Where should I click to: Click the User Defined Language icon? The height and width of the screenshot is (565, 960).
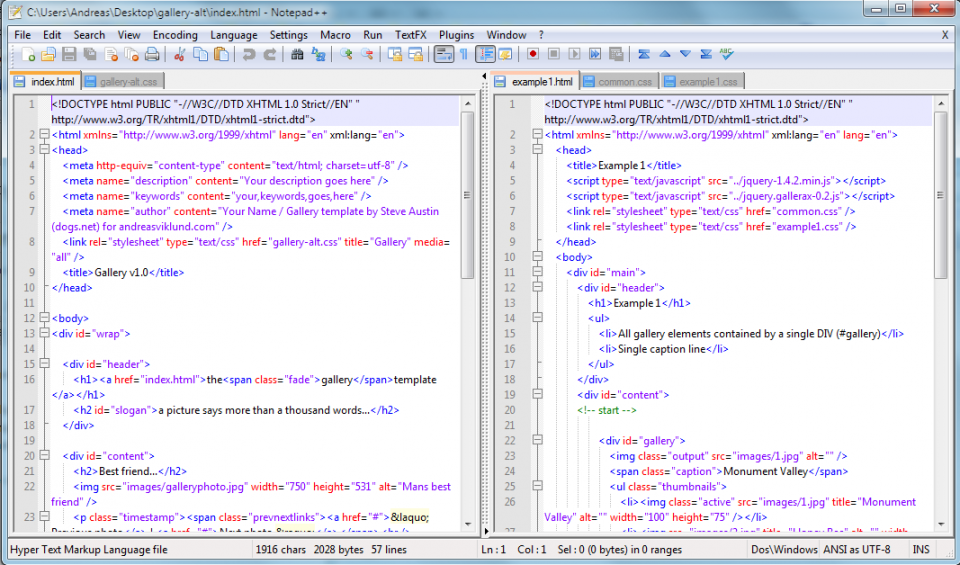[x=505, y=54]
